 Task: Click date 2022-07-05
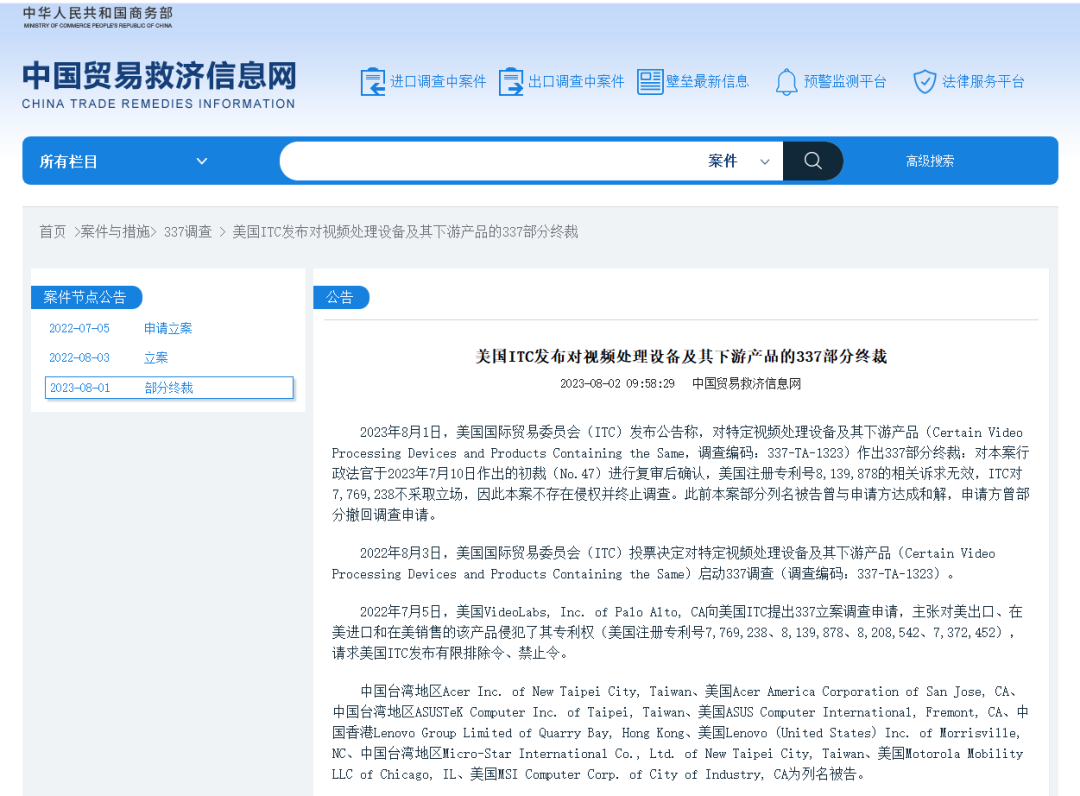pos(79,328)
